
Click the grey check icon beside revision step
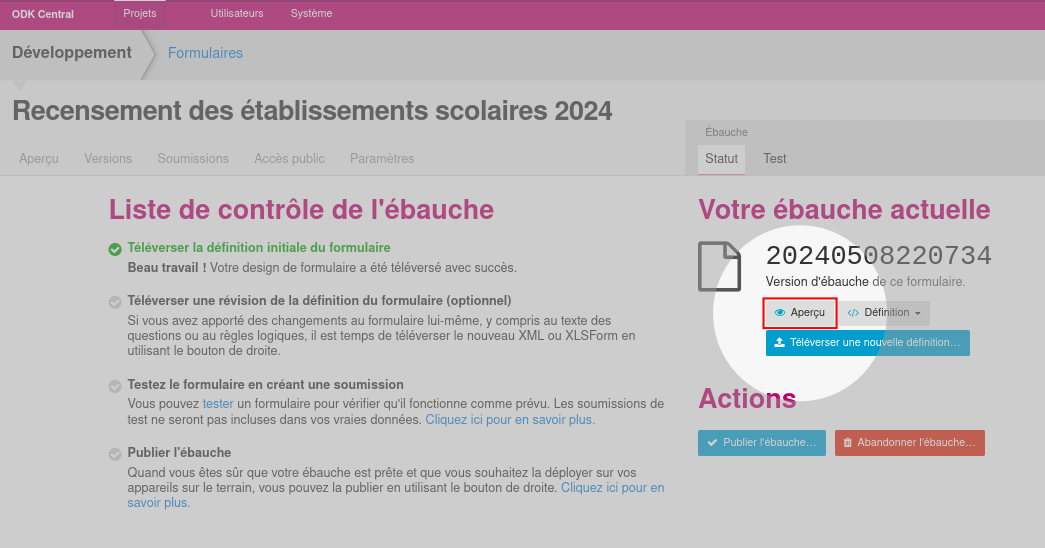point(115,302)
